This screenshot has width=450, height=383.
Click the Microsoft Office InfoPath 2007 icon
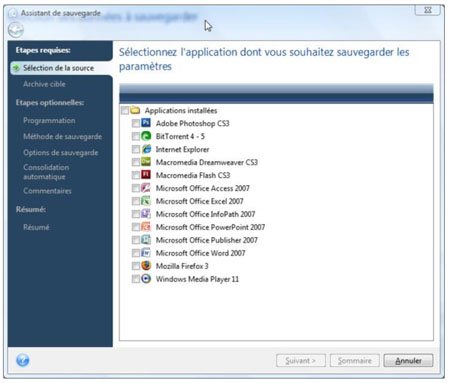(146, 214)
